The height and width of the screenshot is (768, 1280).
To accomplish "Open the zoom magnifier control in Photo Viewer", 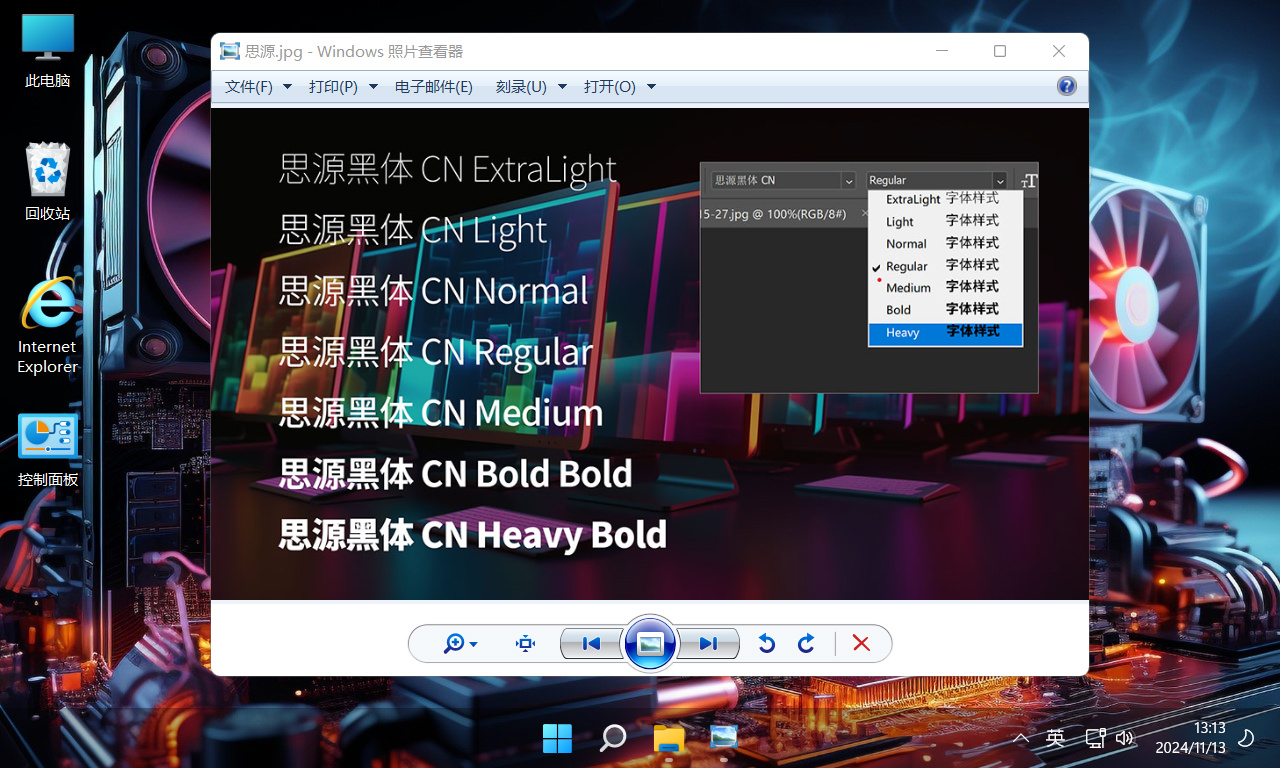I will 460,644.
